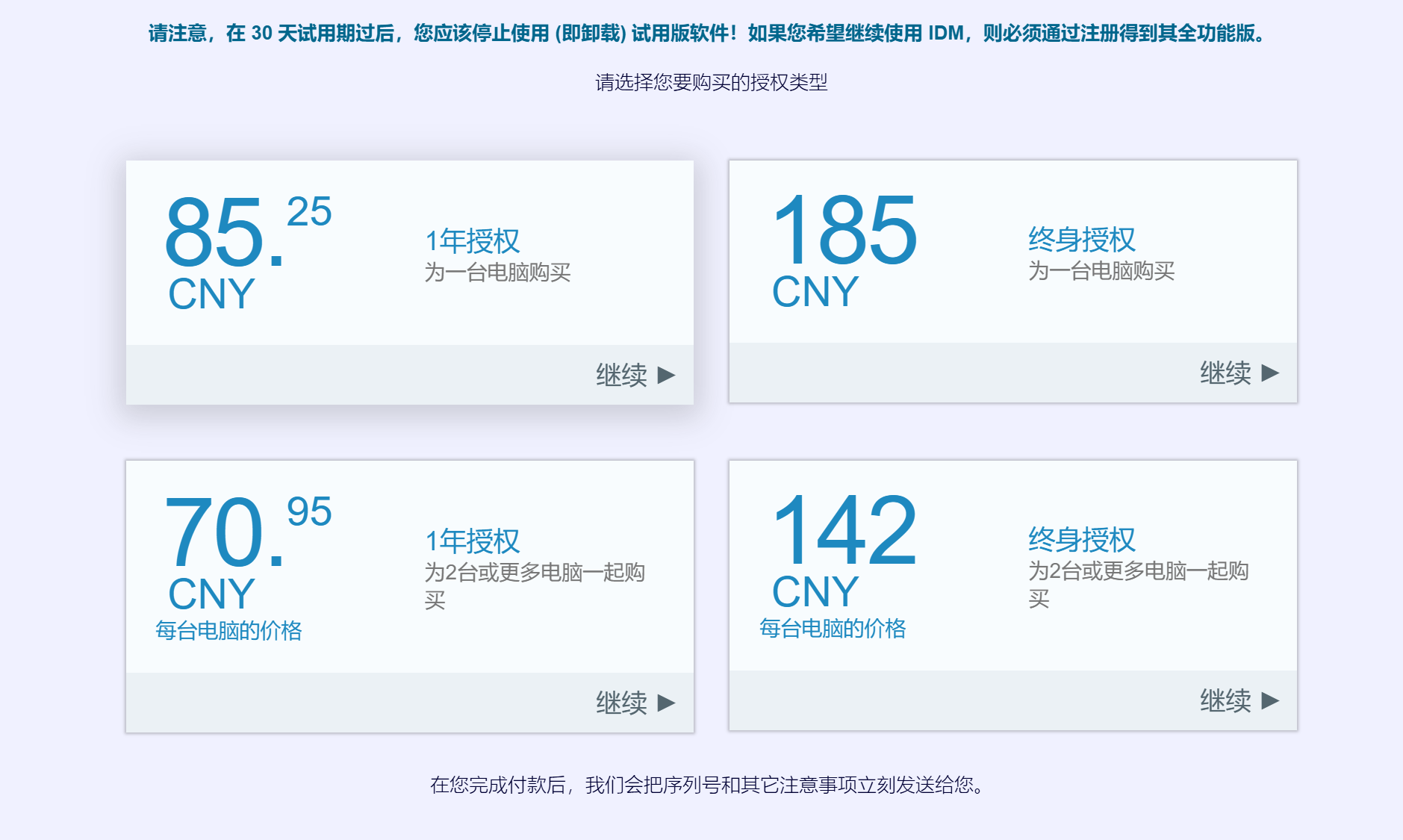Click the 请选择您要购买的授权类型 heading
Screen dimensions: 1403x840
coord(713,84)
